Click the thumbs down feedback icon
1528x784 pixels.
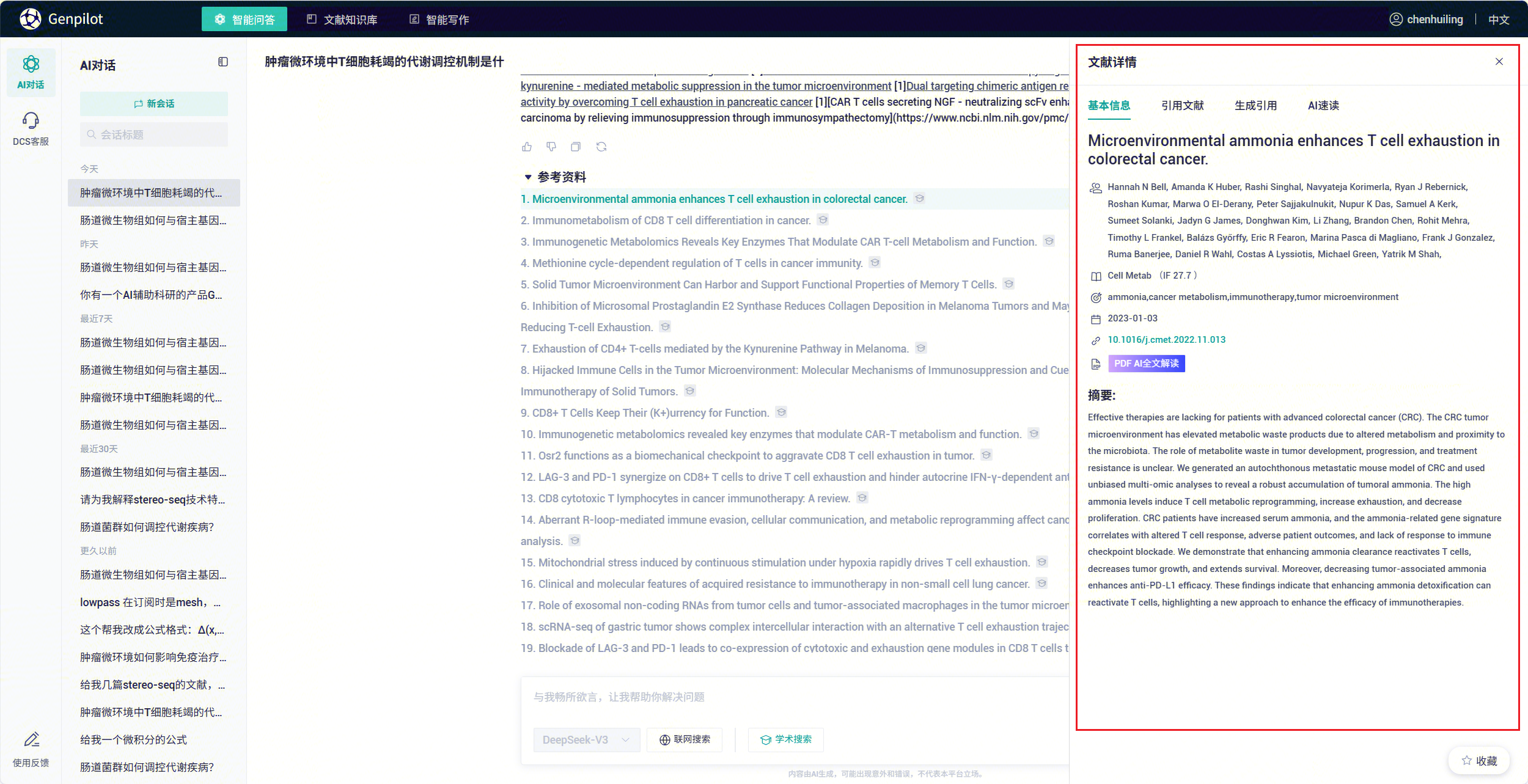click(551, 147)
